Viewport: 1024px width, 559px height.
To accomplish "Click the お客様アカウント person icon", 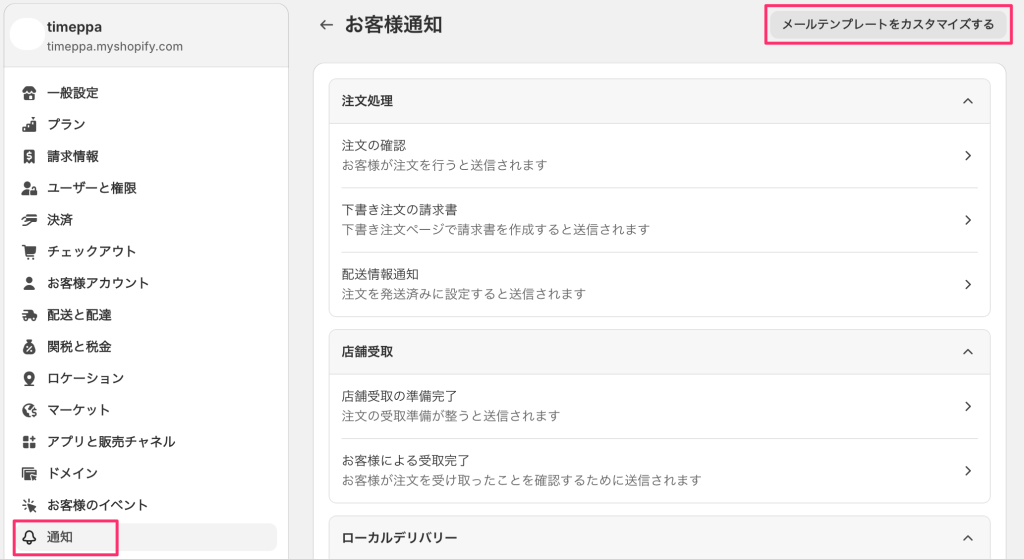I will pos(29,283).
